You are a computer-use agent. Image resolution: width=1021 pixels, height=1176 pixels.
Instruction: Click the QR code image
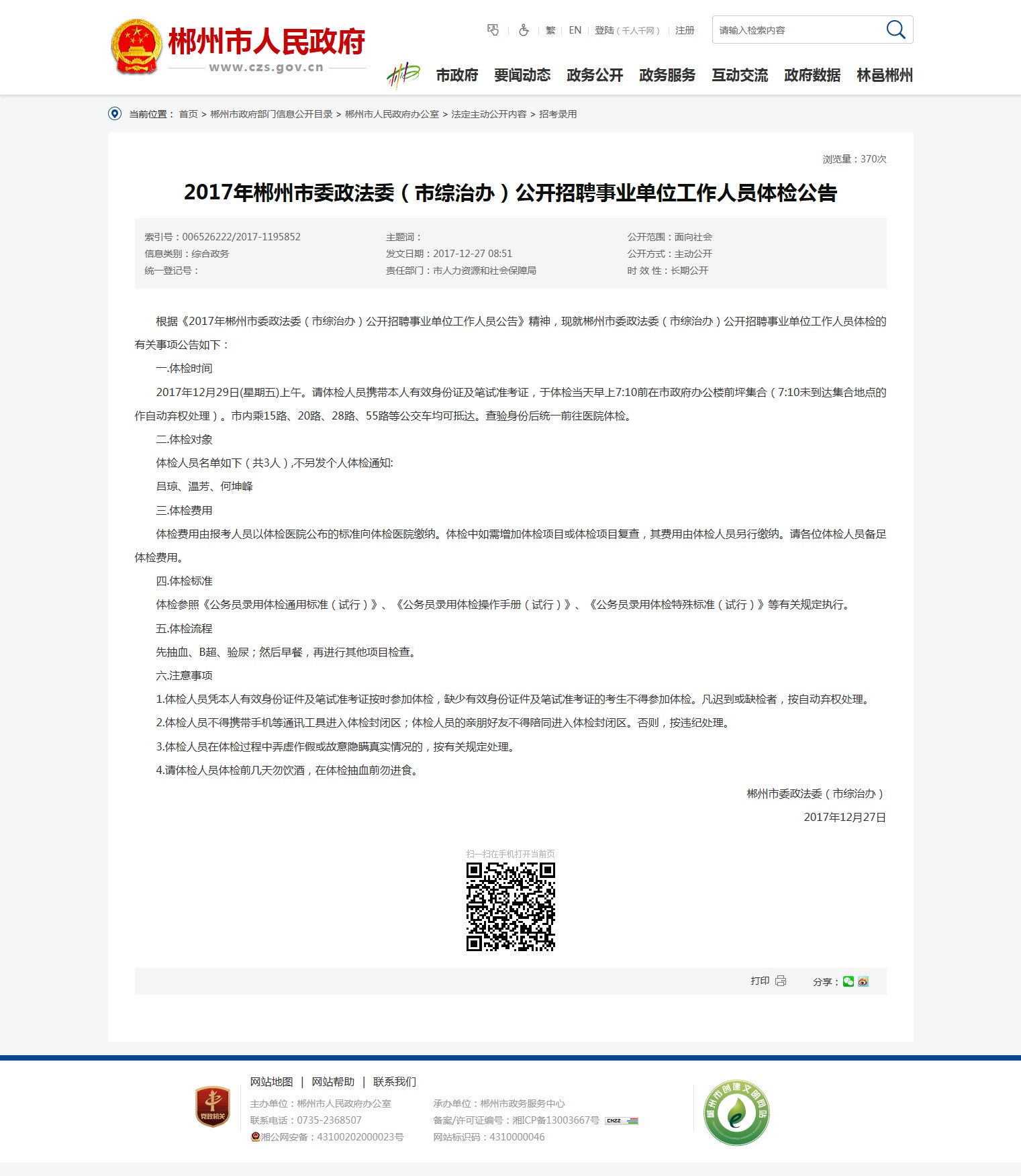pyautogui.click(x=511, y=907)
